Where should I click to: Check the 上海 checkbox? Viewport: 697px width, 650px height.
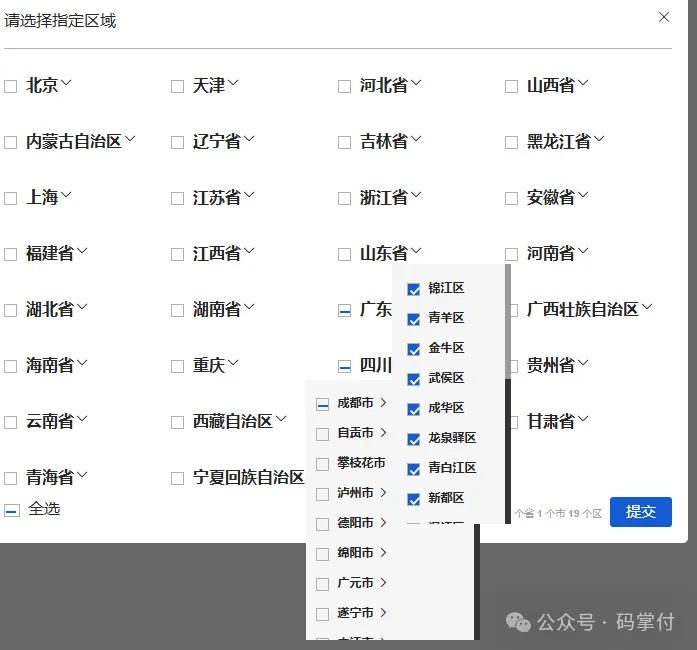pyautogui.click(x=11, y=198)
